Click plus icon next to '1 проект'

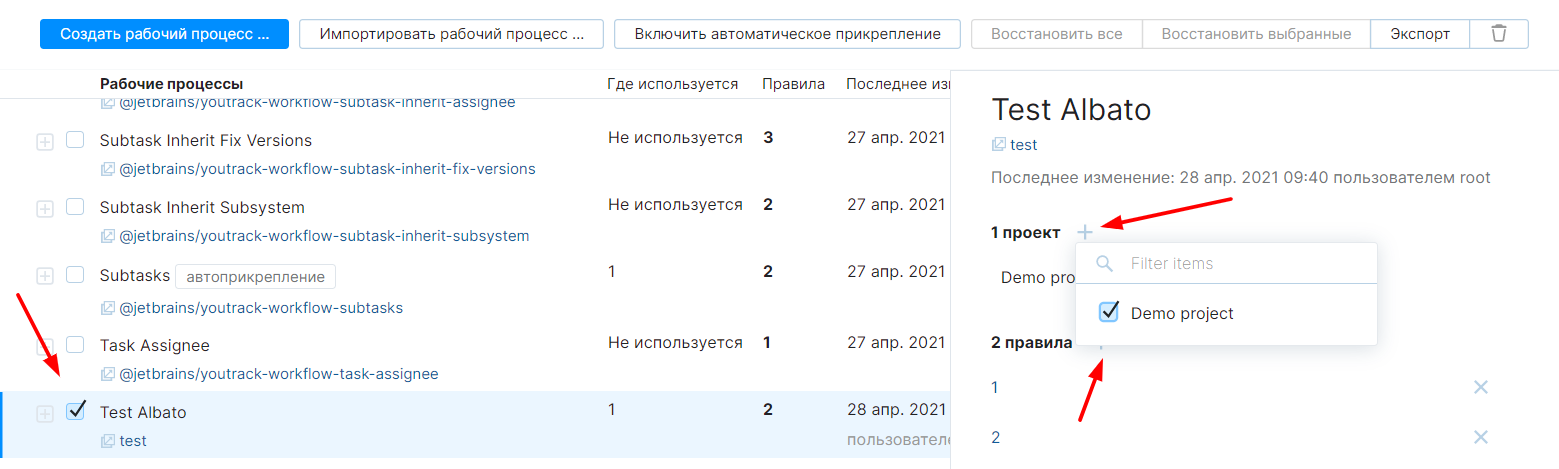[x=1085, y=233]
